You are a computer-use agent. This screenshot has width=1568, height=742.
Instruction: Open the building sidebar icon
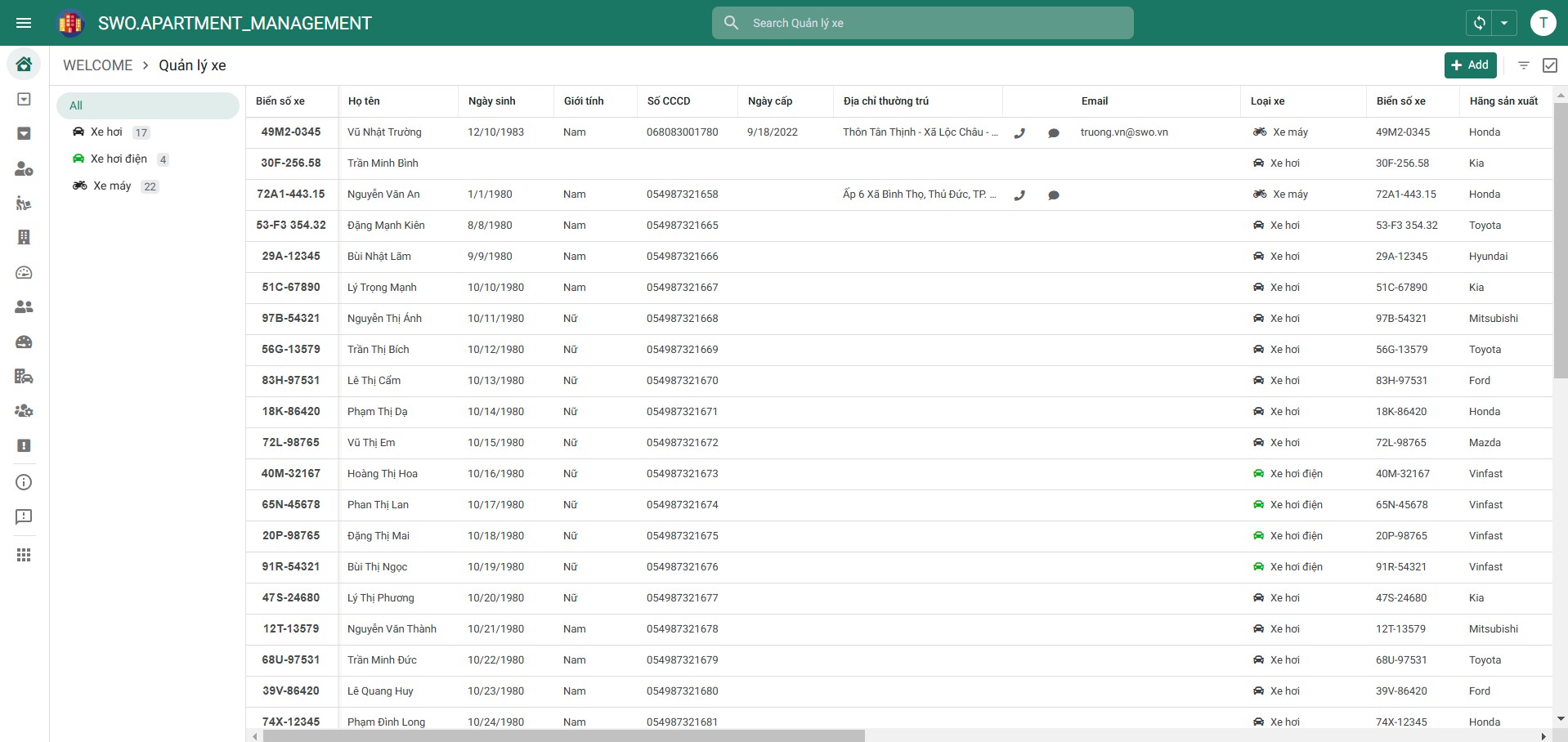(x=24, y=237)
